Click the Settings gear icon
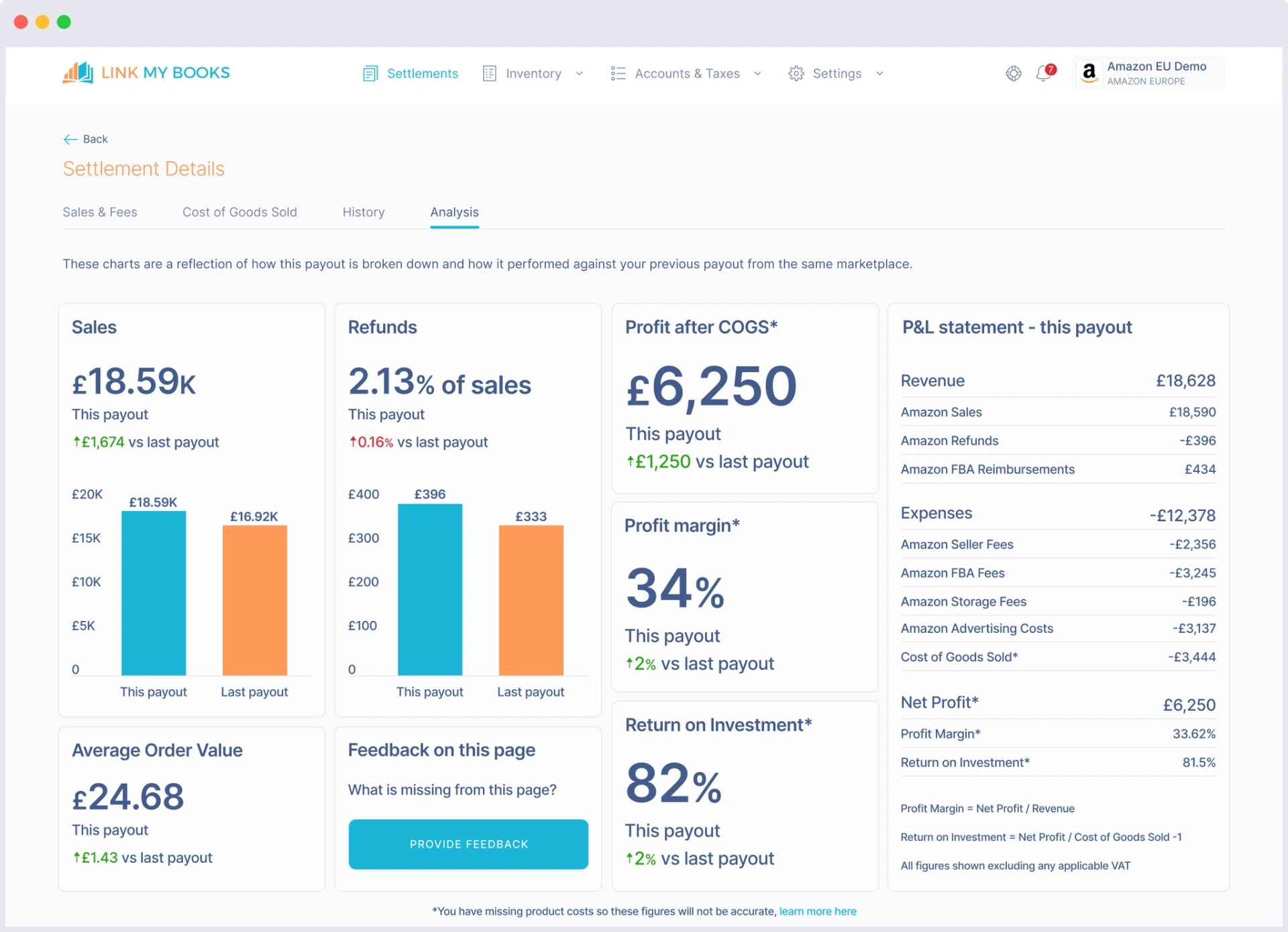1288x932 pixels. point(796,74)
